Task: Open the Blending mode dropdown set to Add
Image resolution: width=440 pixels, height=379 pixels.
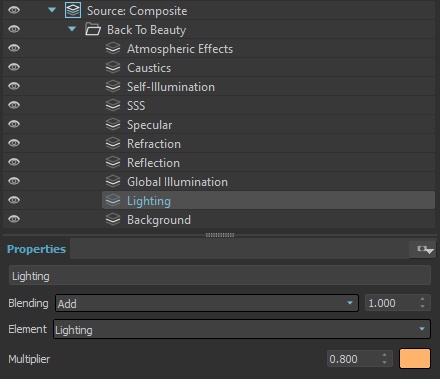Action: click(x=207, y=303)
